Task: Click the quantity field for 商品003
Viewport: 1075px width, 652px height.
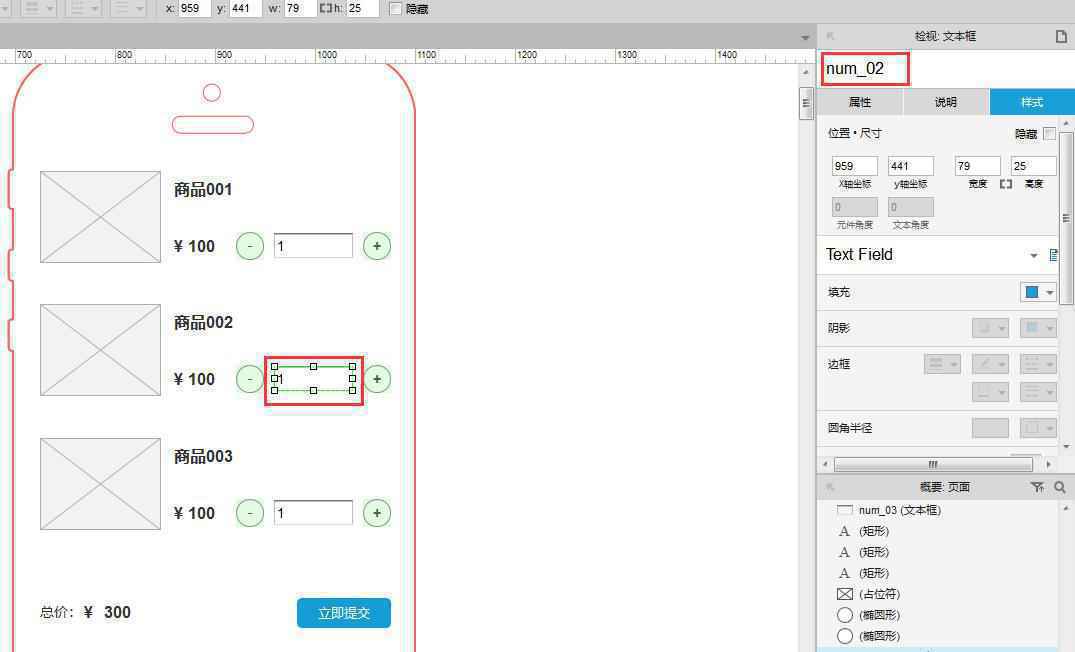Action: point(313,513)
